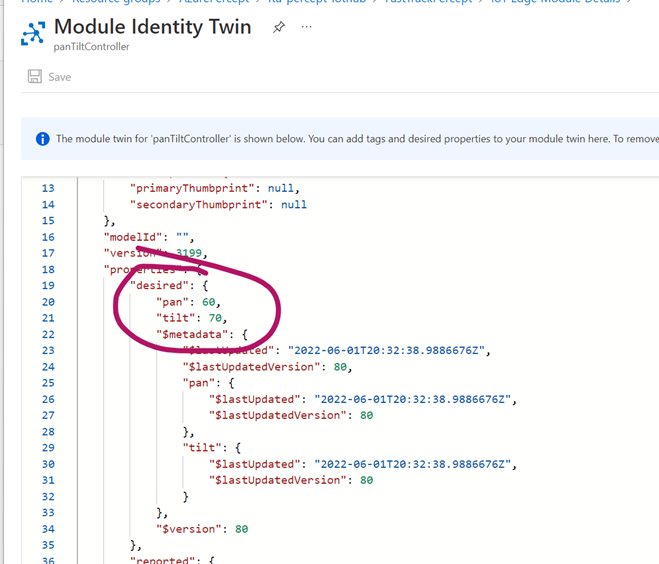Click the version value 3199
659x564 pixels.
coord(189,253)
